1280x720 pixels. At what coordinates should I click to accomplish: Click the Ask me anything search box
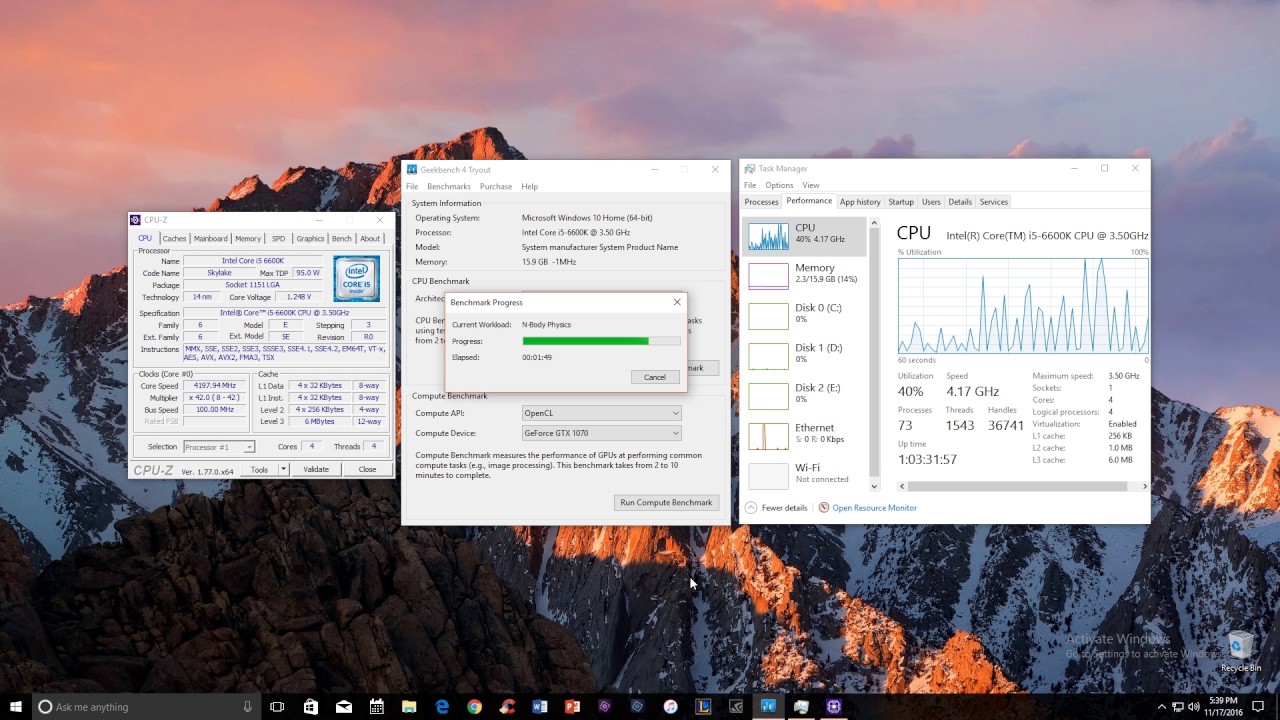(145, 707)
